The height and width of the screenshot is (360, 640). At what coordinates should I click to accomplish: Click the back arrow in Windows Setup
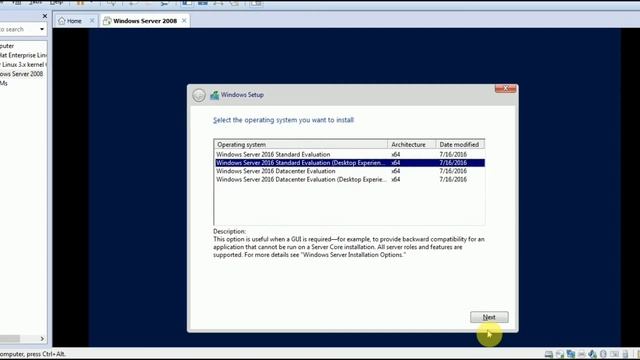pos(199,95)
